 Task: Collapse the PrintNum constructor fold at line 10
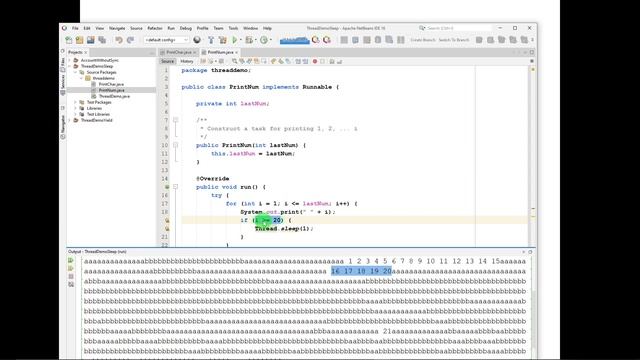(176, 145)
